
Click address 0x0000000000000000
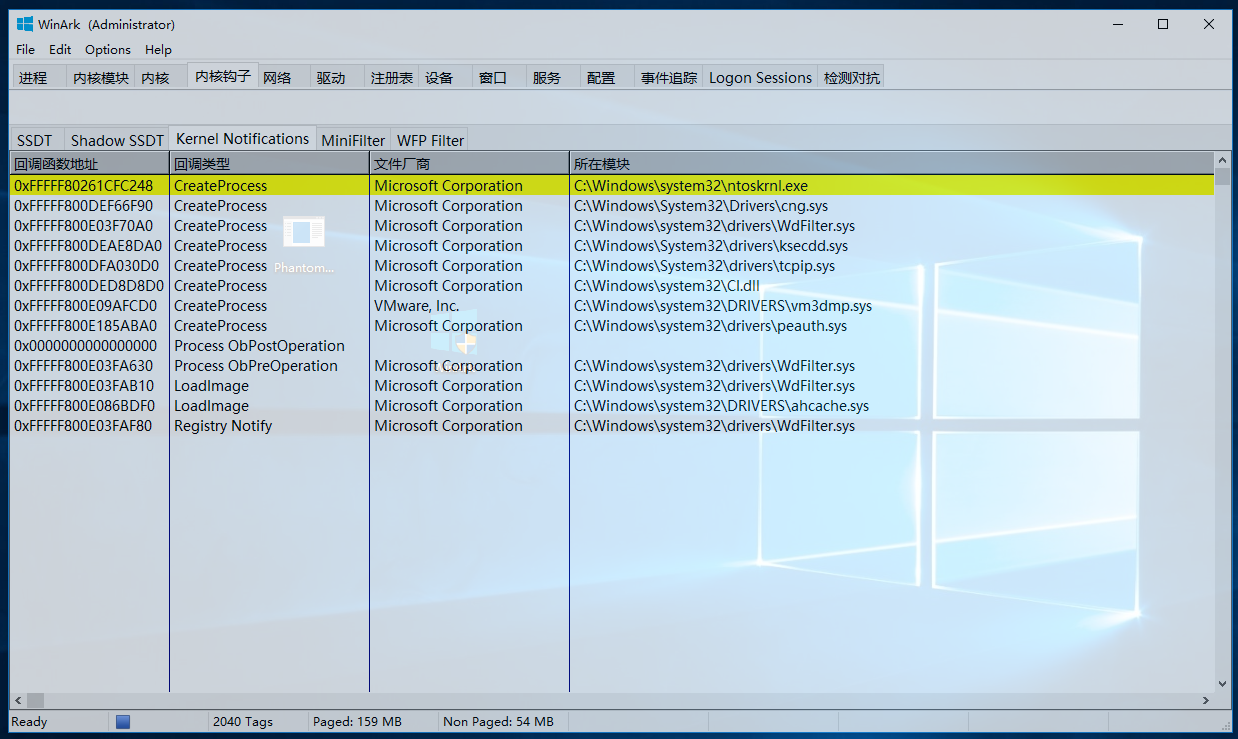tap(85, 345)
